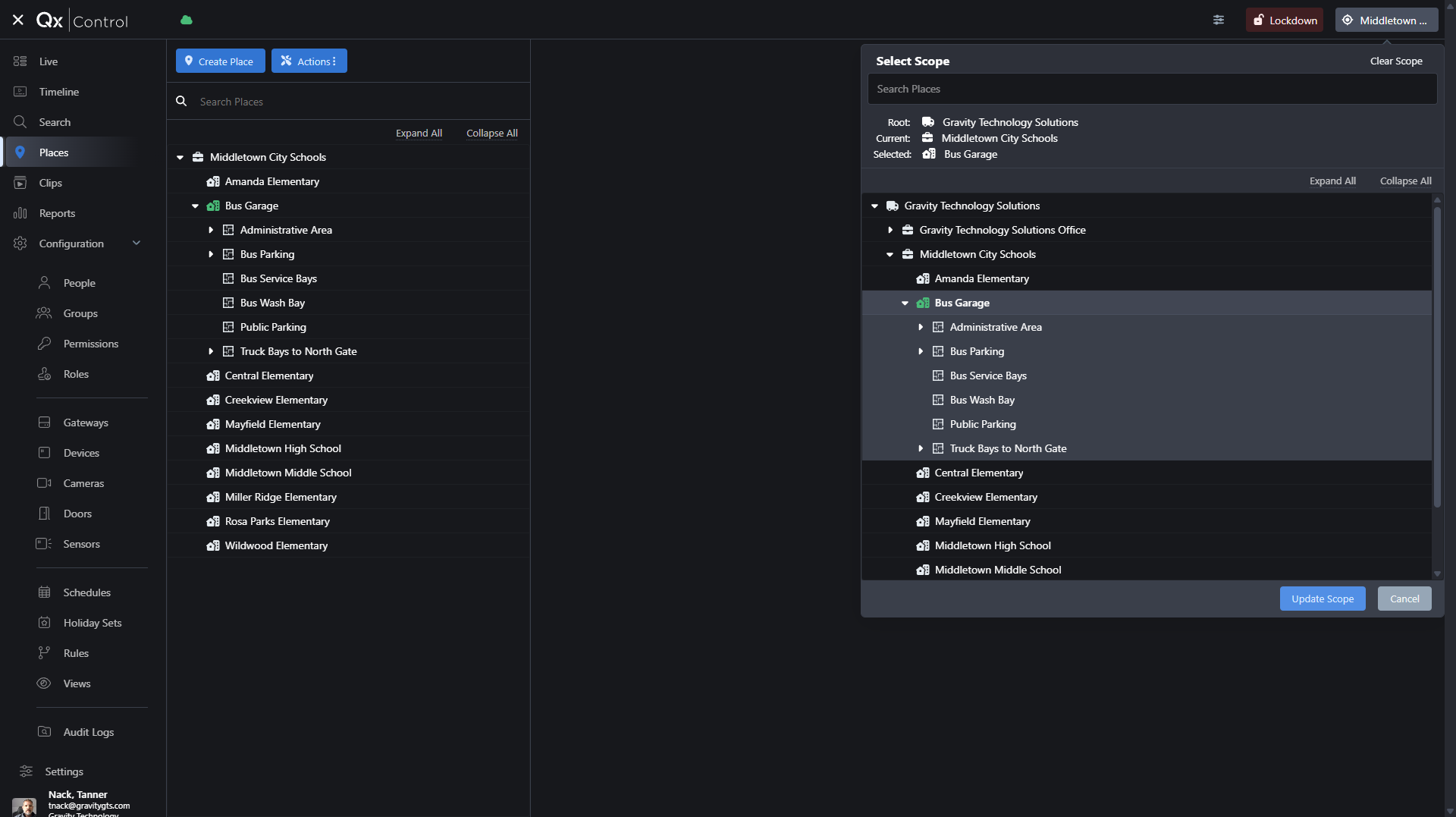Image resolution: width=1456 pixels, height=817 pixels.
Task: Expand Gravity Technology Solutions Office in scope tree
Action: pos(890,230)
